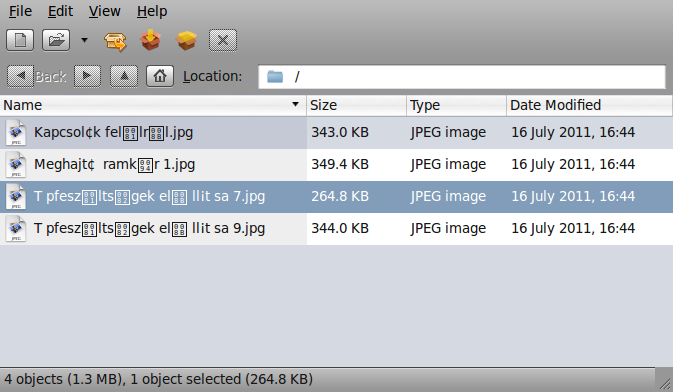Open the Edit menu
This screenshot has width=673, height=392.
(60, 11)
